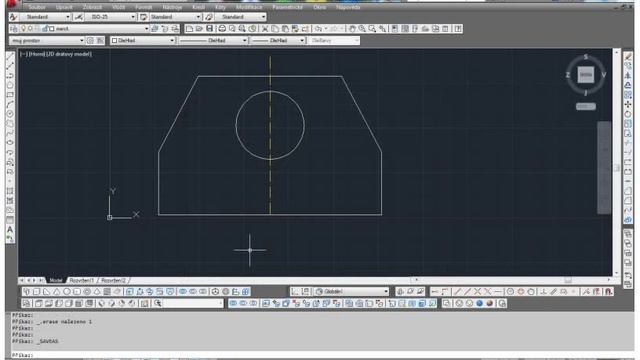Click the DleHlad color swatch box
Viewport: 640px width, 360px height.
[x=115, y=40]
